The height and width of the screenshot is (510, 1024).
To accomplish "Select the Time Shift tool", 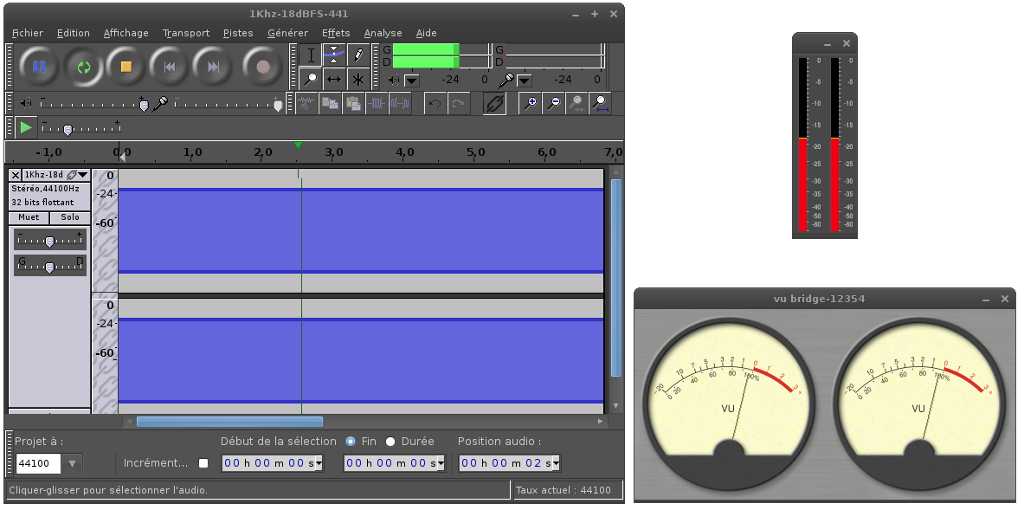I will tap(335, 79).
